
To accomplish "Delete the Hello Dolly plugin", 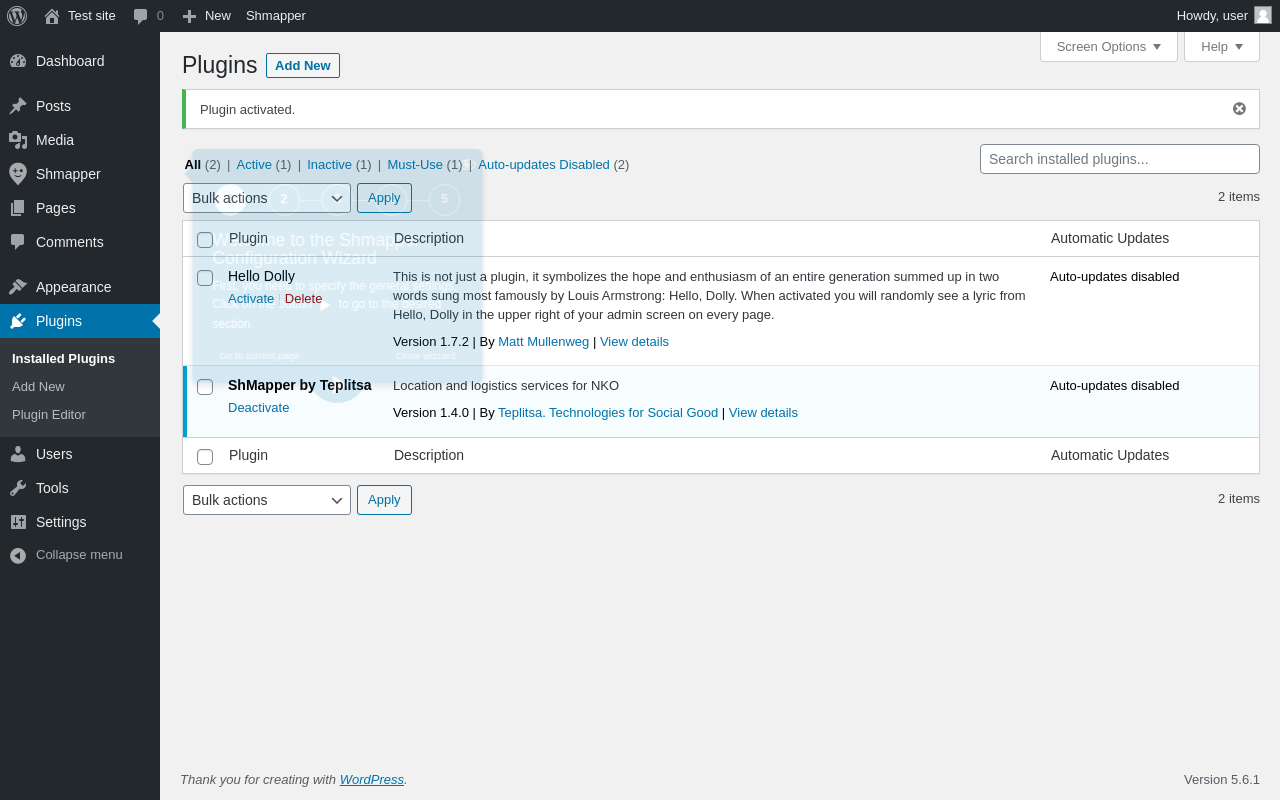I will pos(304,298).
